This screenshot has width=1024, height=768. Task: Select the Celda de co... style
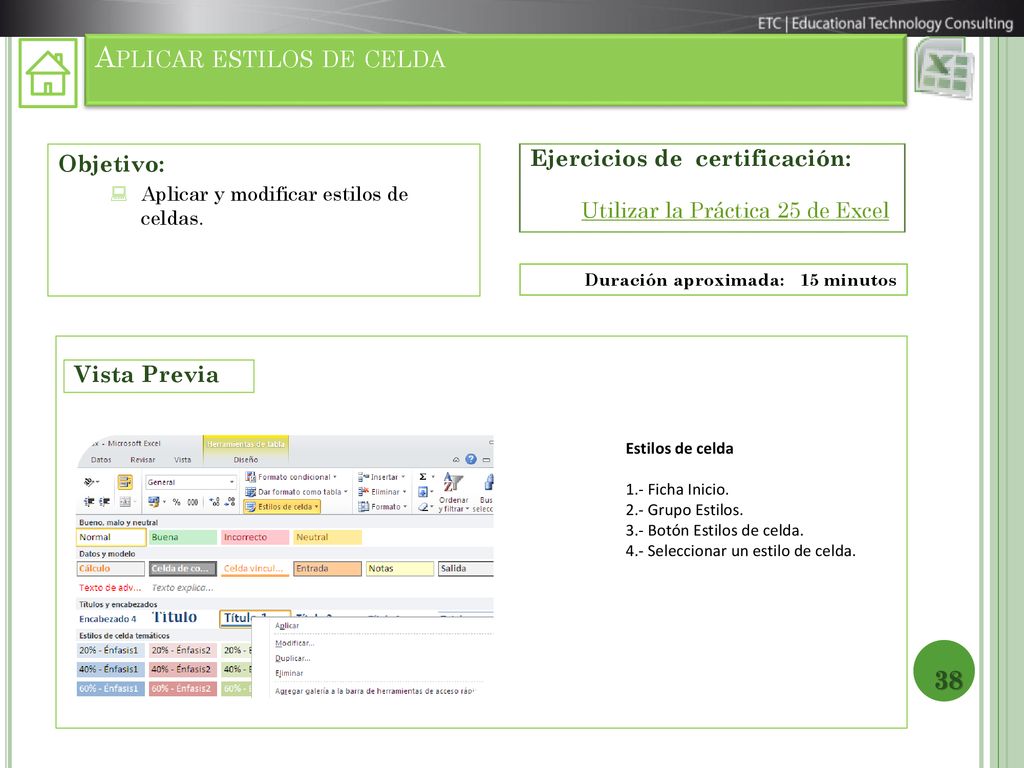tap(183, 568)
